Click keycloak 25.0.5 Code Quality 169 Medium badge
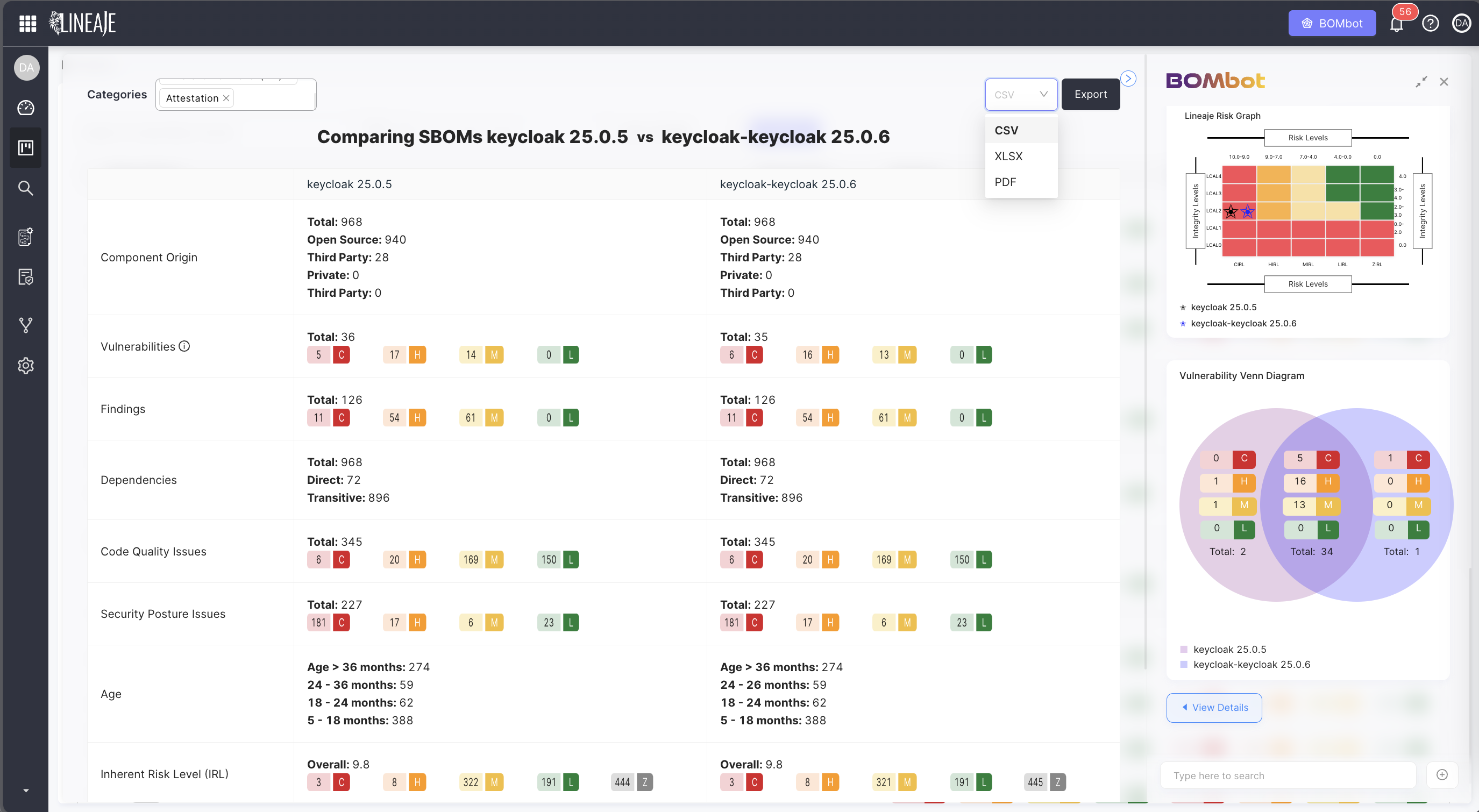Viewport: 1479px width, 812px height. pyautogui.click(x=481, y=559)
